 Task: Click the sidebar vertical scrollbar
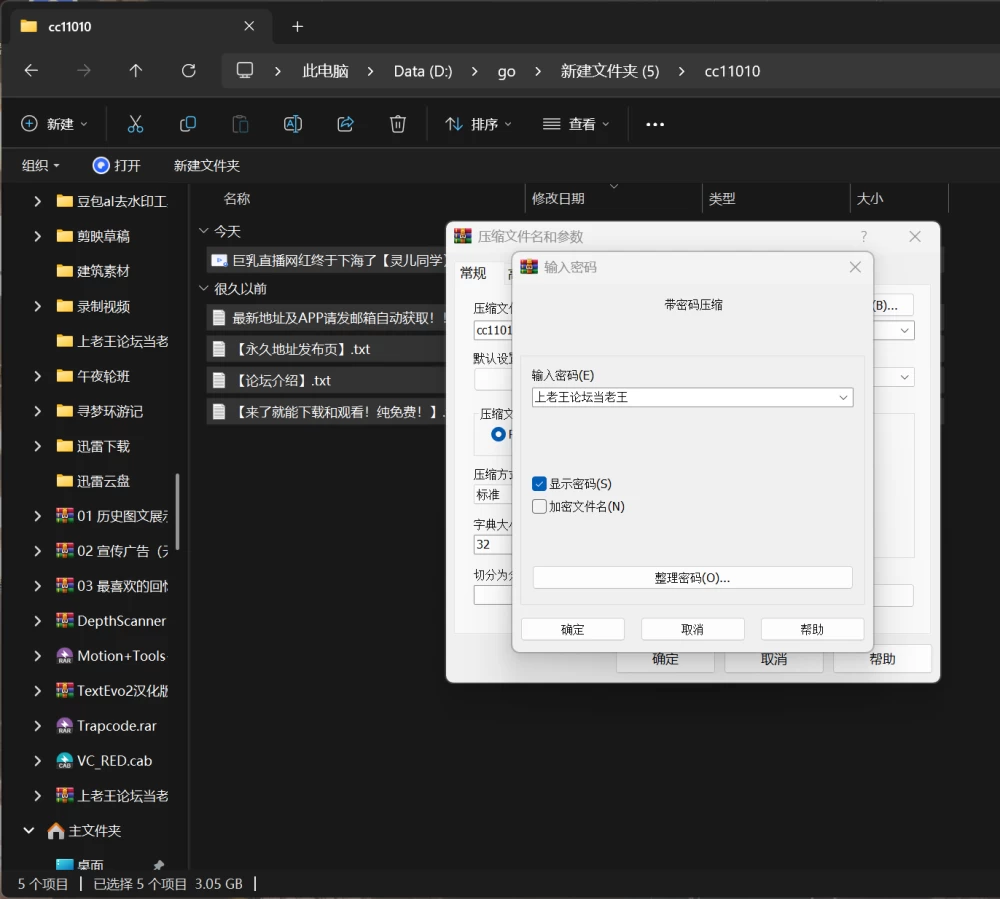pyautogui.click(x=177, y=511)
